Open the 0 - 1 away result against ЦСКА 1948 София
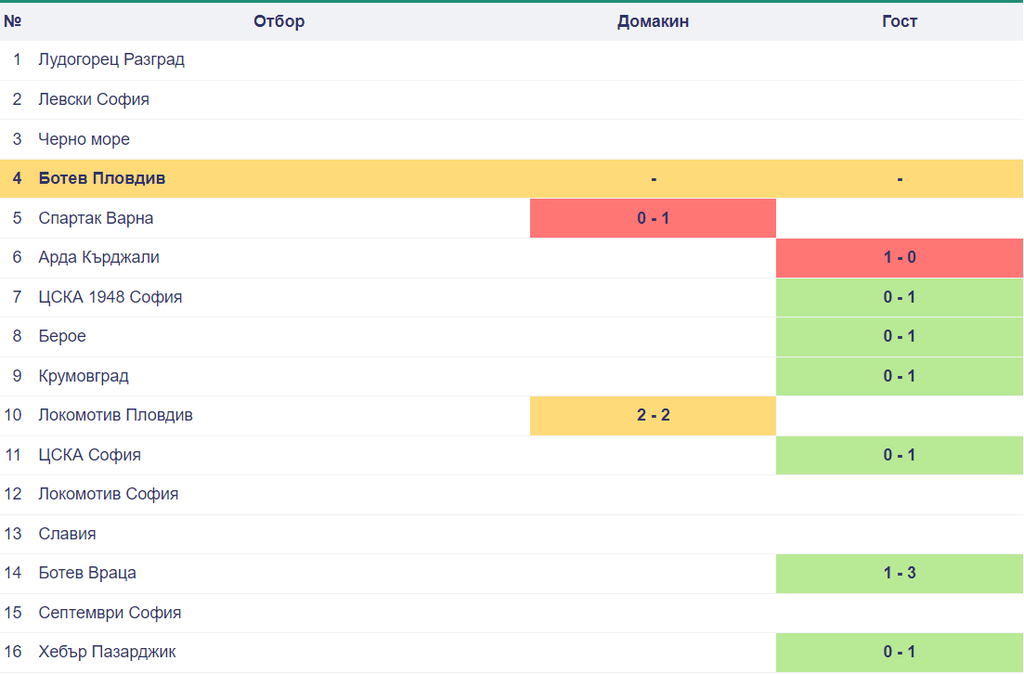The height and width of the screenshot is (674, 1024). 899,297
